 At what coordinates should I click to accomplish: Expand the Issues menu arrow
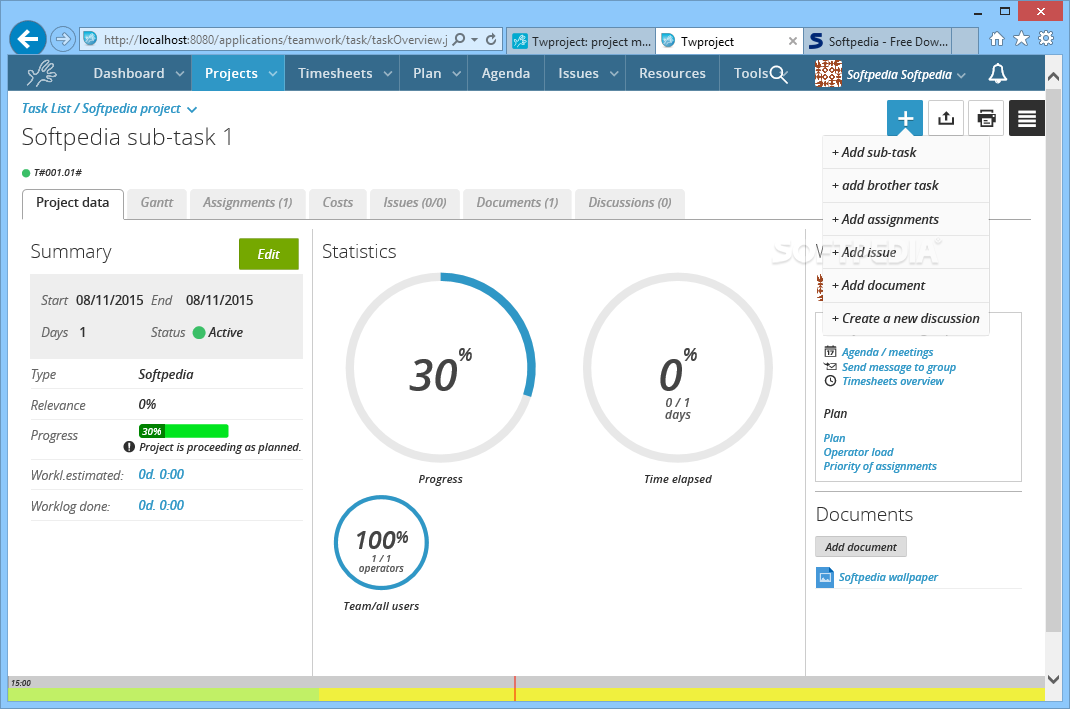pyautogui.click(x=613, y=74)
